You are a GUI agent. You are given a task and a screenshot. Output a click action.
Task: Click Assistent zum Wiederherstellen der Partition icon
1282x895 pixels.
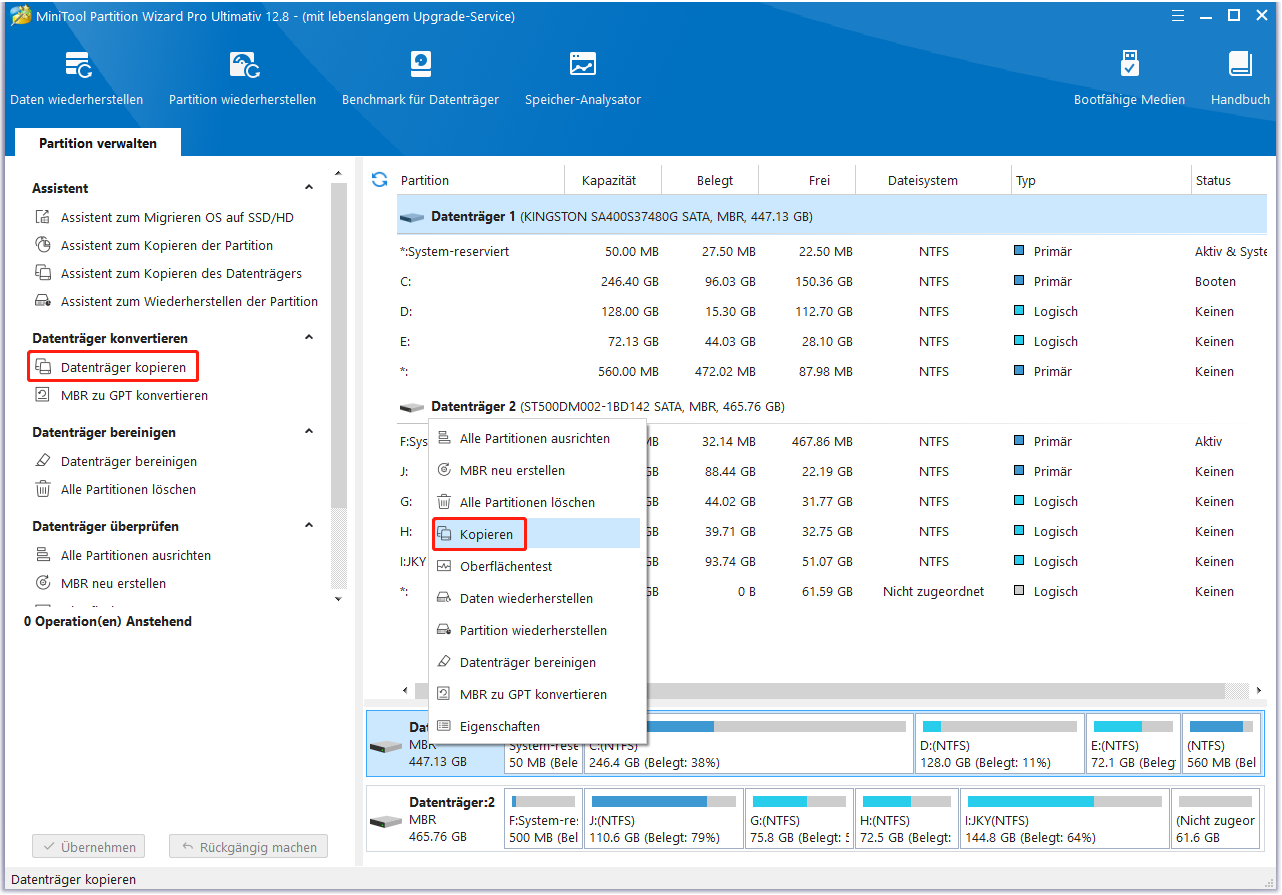[43, 301]
